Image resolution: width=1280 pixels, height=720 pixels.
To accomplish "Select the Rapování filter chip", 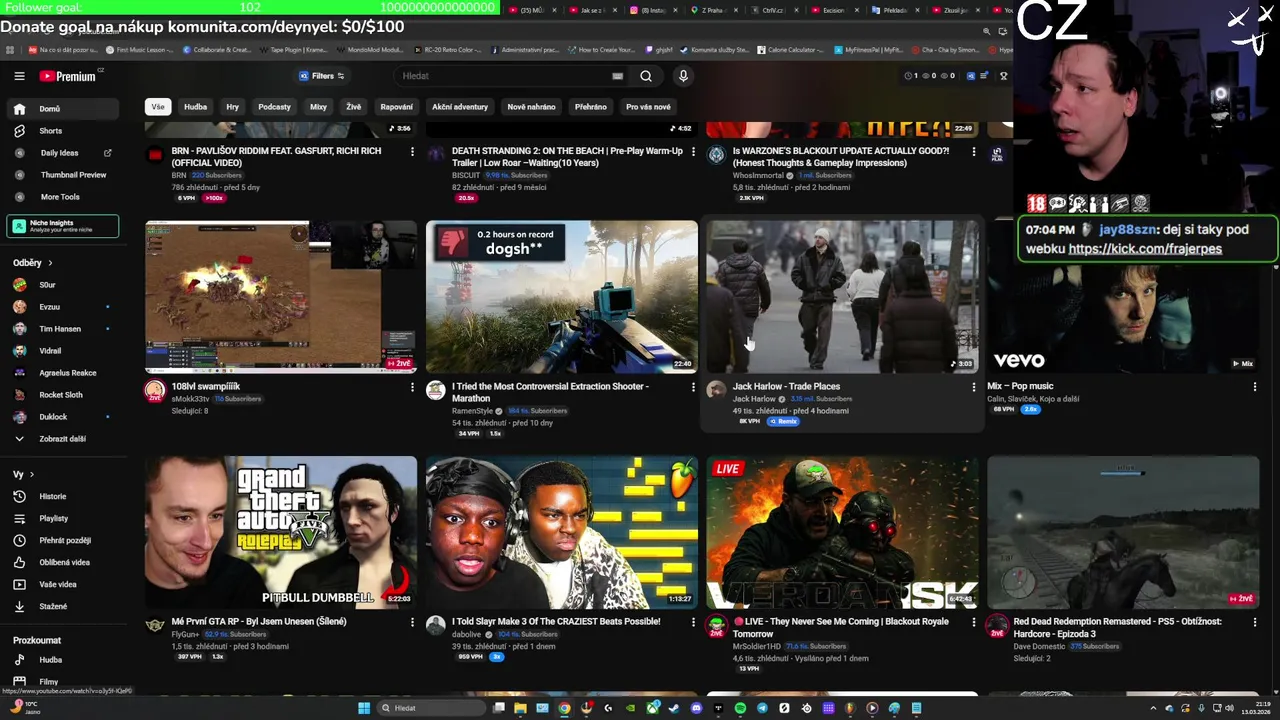I will click(396, 107).
